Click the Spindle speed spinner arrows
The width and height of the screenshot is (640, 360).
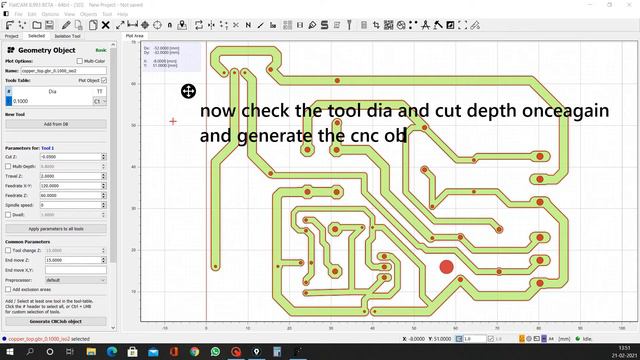coord(104,205)
